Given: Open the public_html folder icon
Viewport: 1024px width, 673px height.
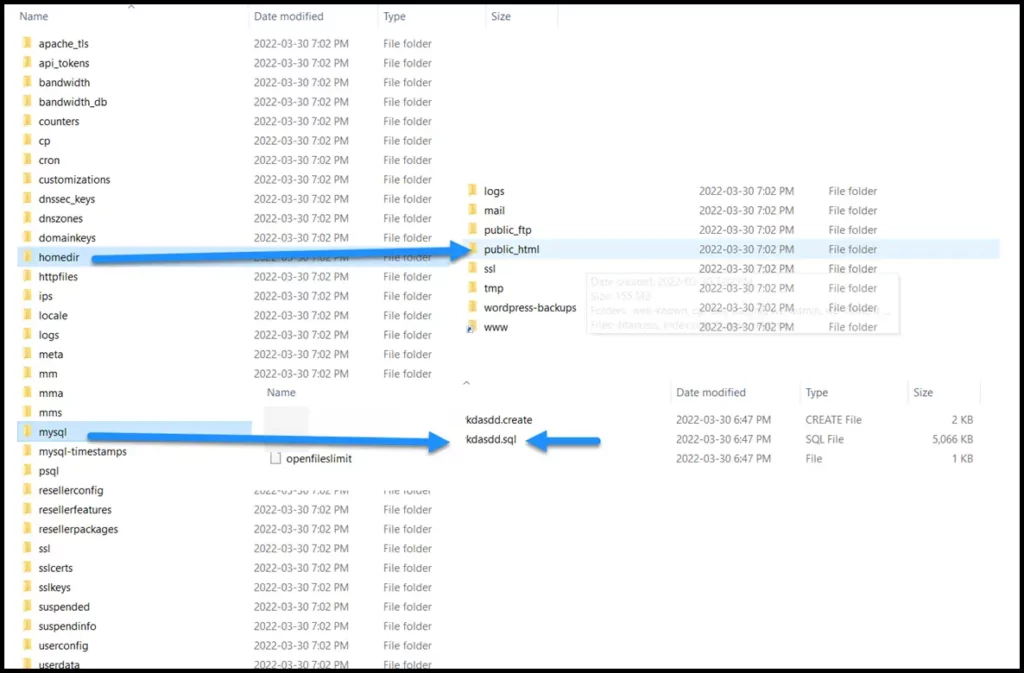Looking at the screenshot, I should [x=472, y=249].
